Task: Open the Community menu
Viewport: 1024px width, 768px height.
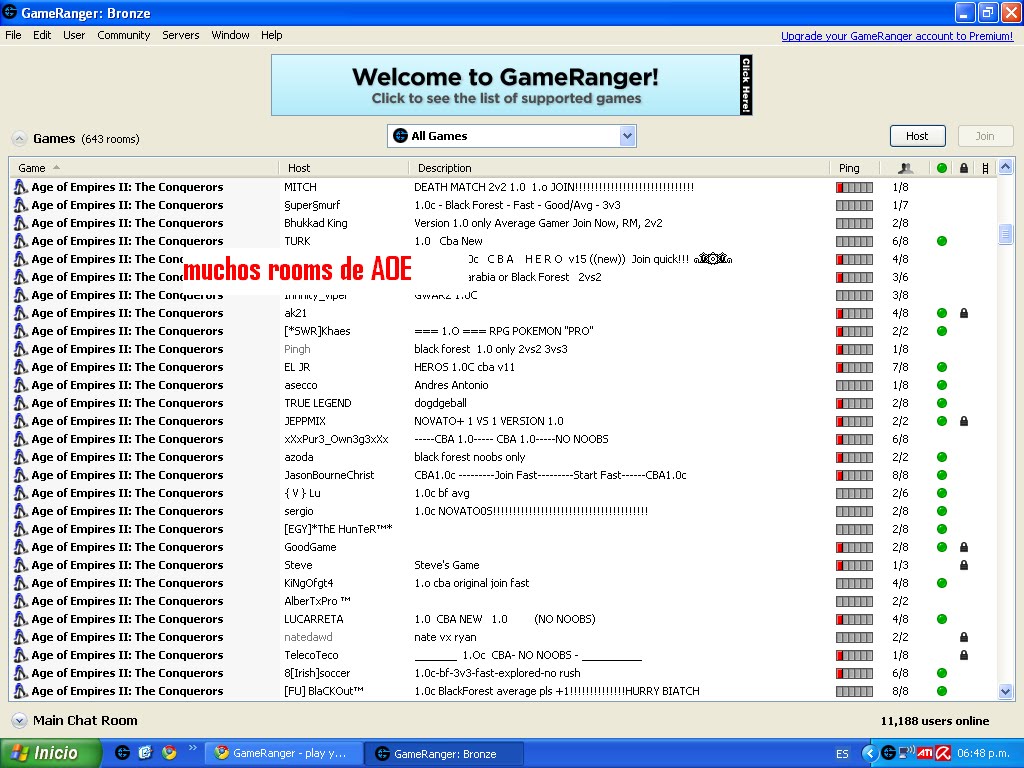Action: pos(123,35)
